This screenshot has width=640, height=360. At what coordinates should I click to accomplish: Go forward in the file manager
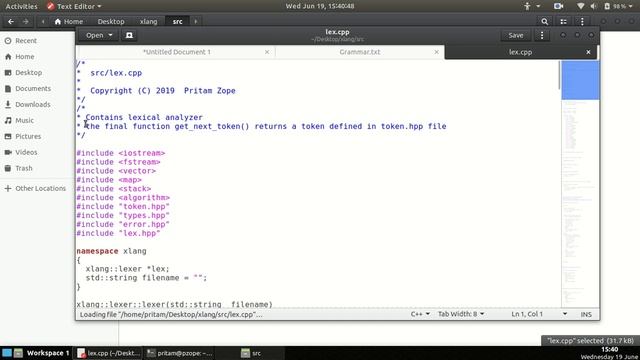tap(26, 21)
